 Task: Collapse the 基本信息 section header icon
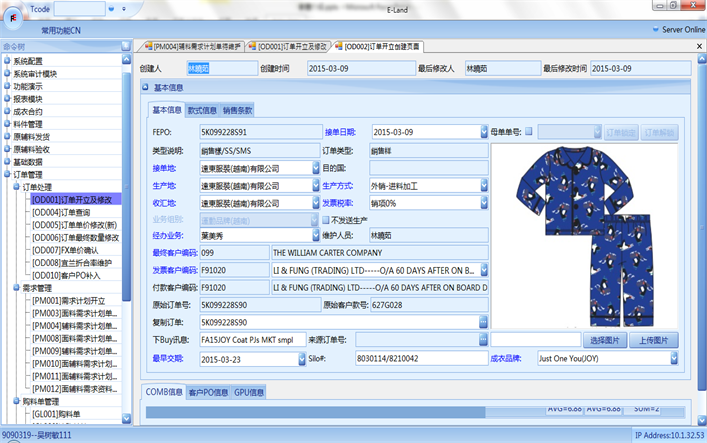(146, 89)
